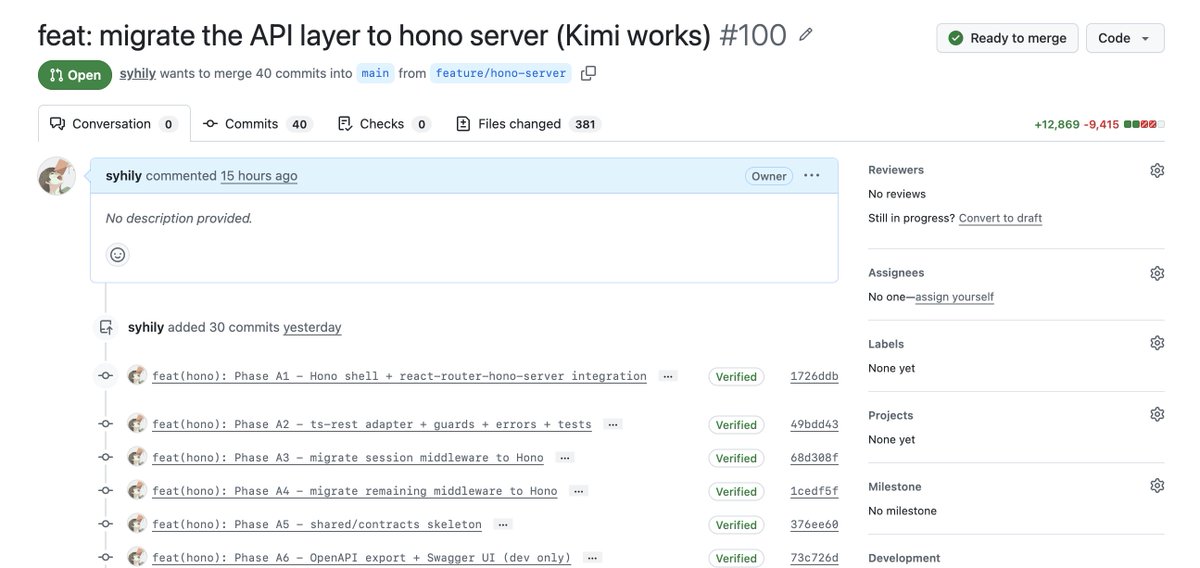This screenshot has height=568, width=1200.
Task: Open the syhily author link in header
Action: 137,73
